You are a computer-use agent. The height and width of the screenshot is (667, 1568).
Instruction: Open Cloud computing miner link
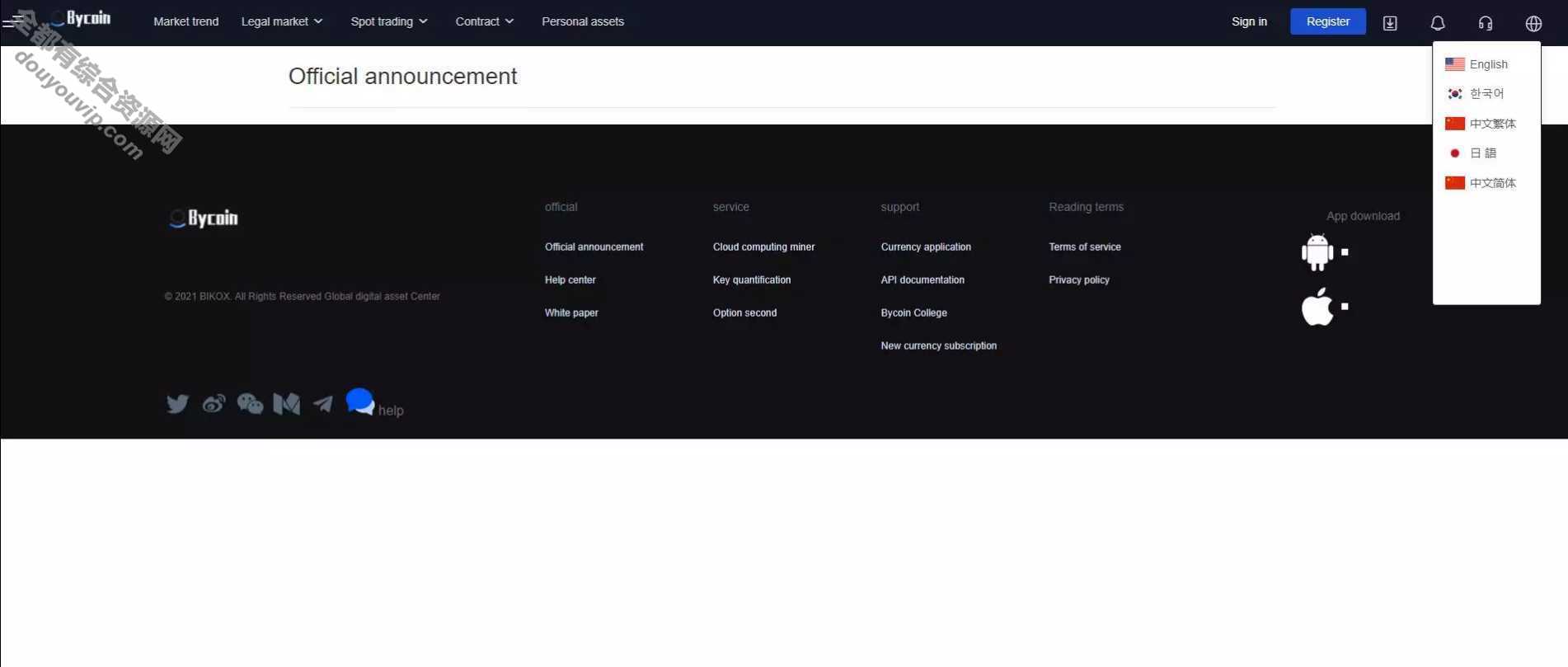point(763,247)
